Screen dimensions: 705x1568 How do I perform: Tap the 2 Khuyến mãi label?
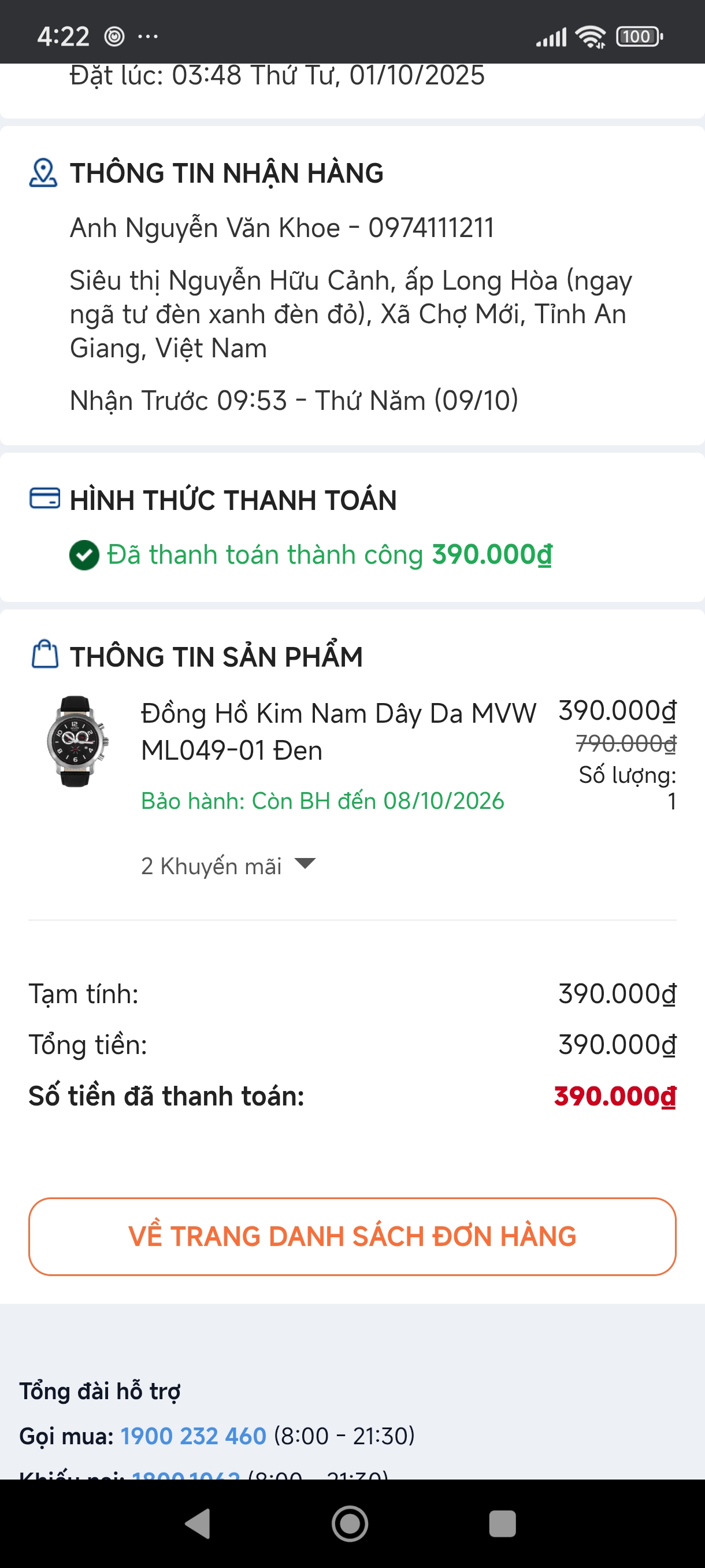coord(211,866)
